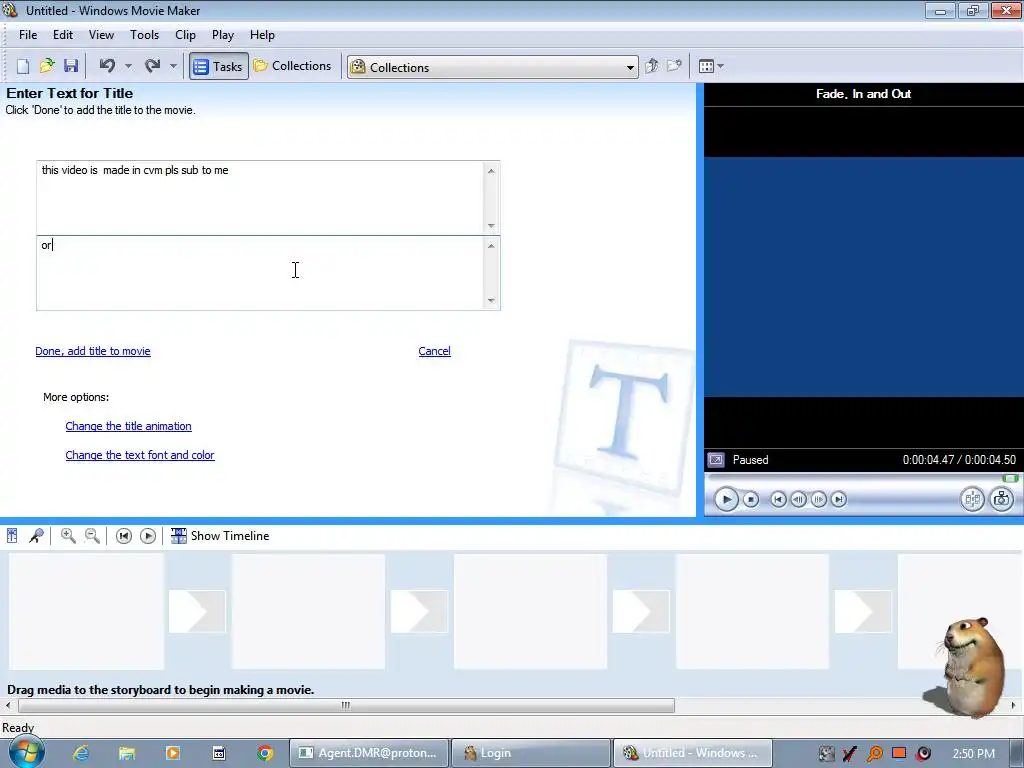Click the Play Storyboard icon

148,536
